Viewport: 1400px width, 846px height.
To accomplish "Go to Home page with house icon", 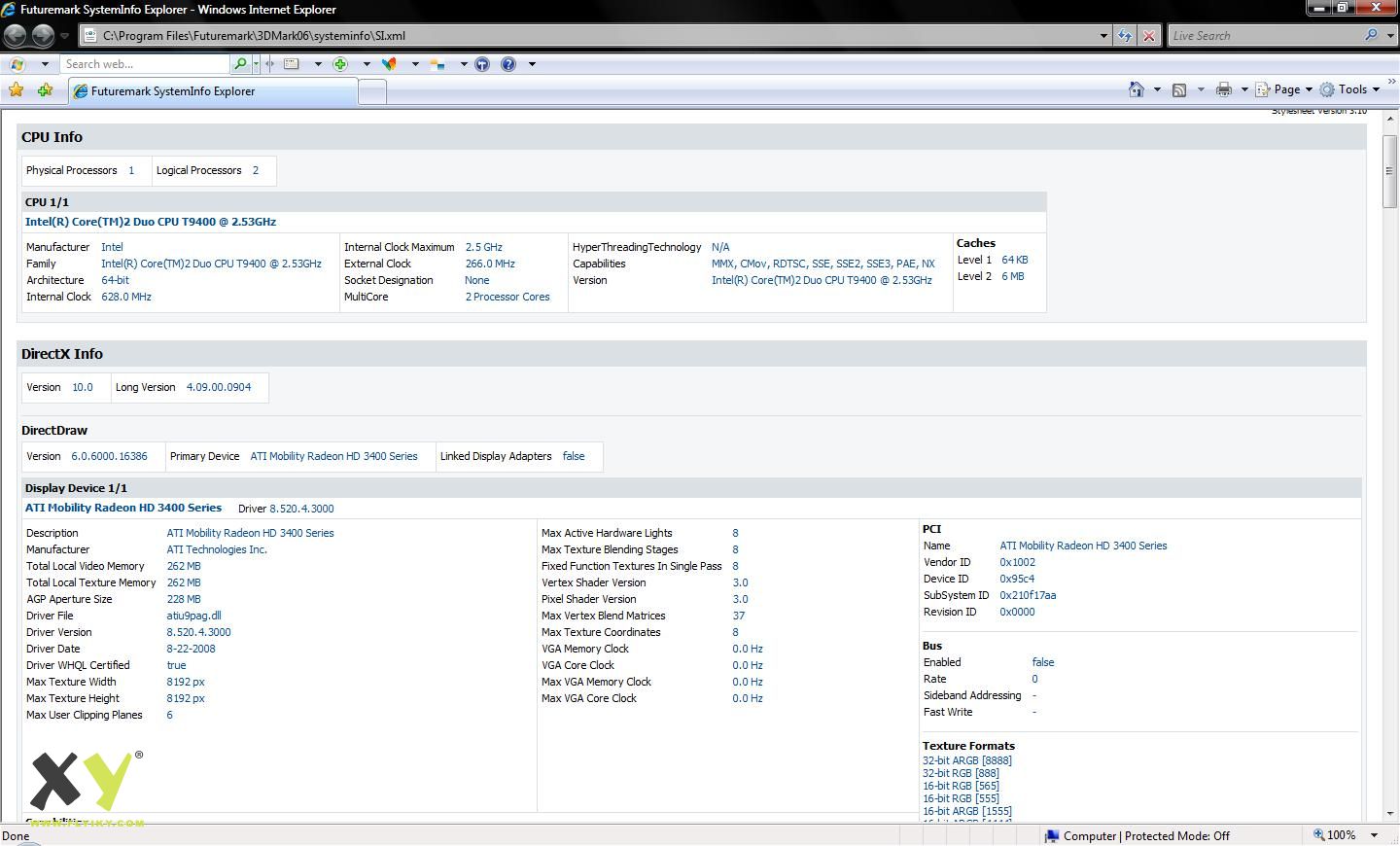I will (1136, 89).
